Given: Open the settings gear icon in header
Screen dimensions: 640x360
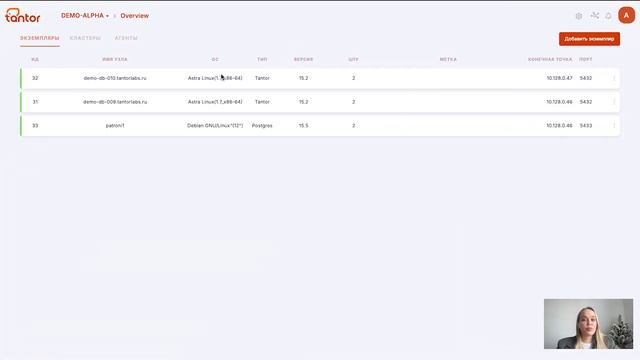Looking at the screenshot, I should pos(579,16).
